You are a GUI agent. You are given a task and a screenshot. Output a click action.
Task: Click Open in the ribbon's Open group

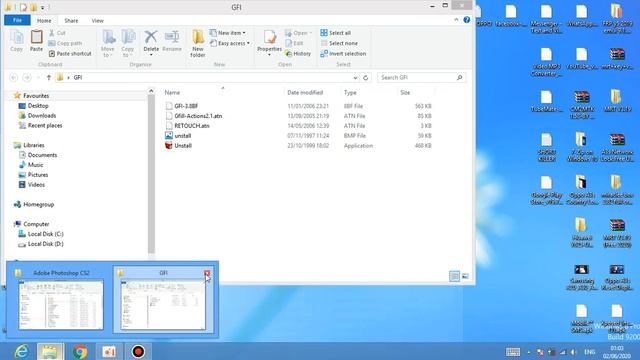pyautogui.click(x=298, y=33)
